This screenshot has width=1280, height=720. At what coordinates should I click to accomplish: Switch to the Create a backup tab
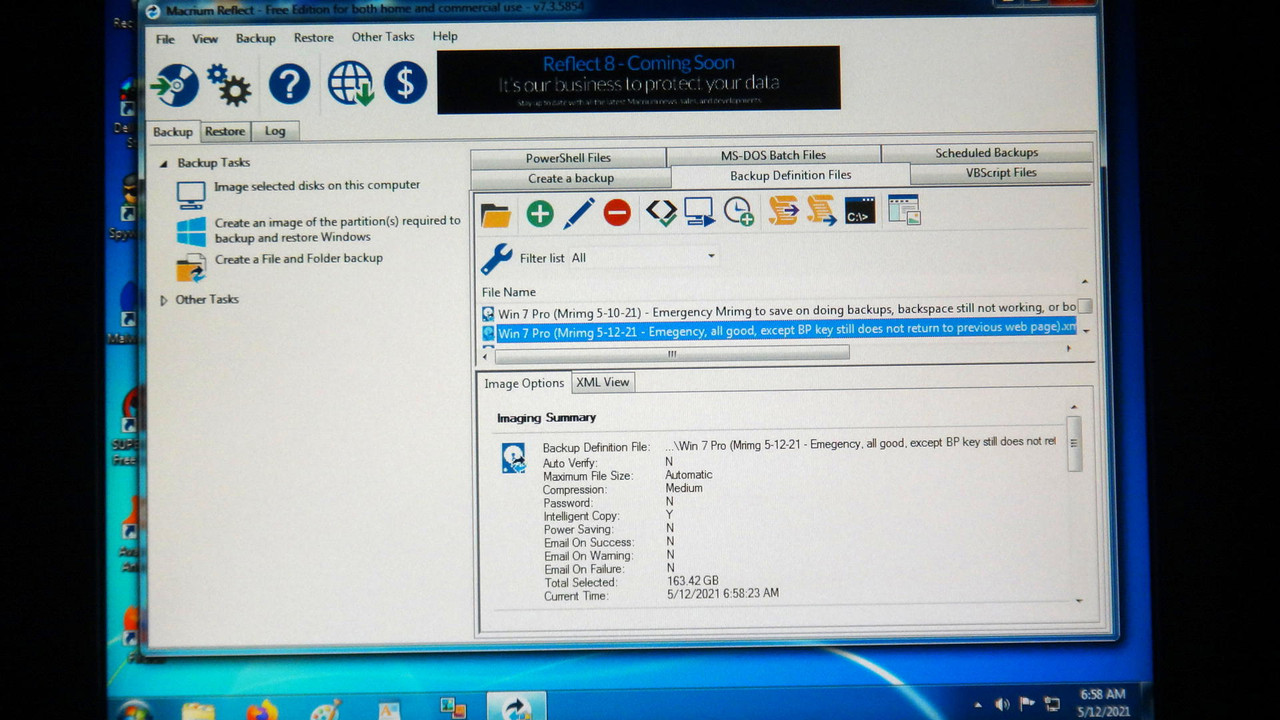(571, 178)
